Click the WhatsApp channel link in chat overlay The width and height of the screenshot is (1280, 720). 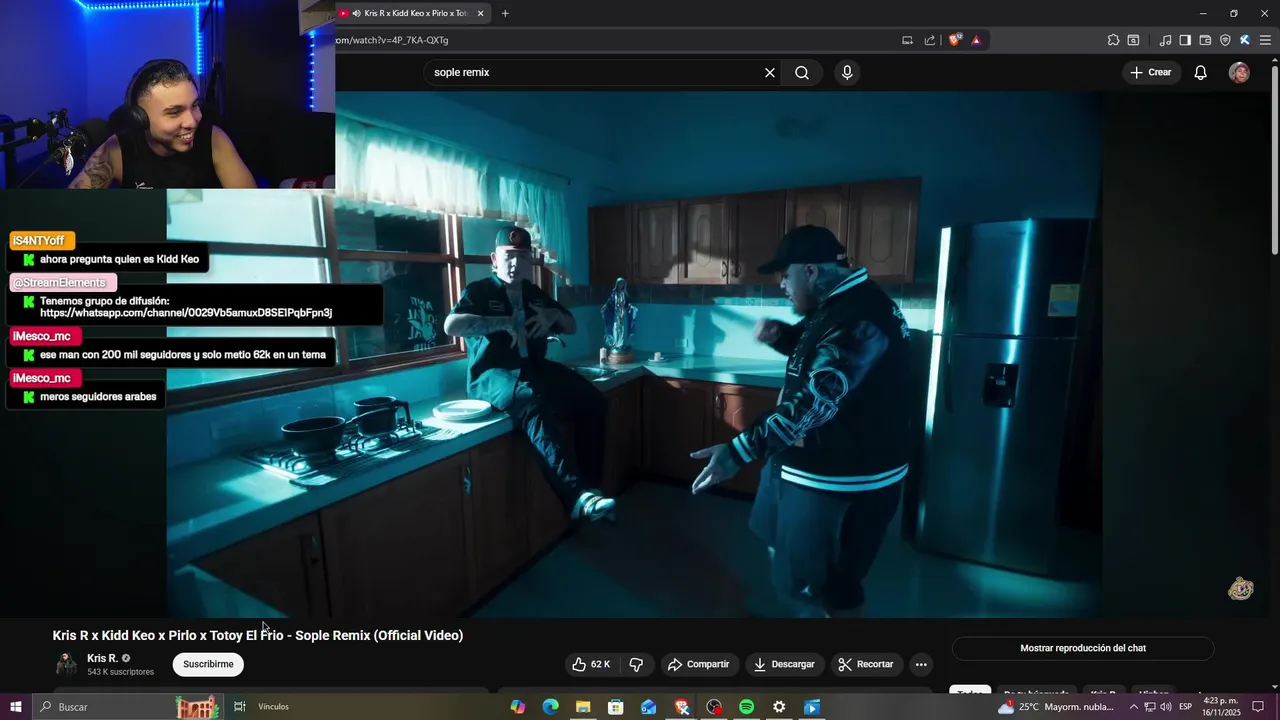click(x=186, y=313)
